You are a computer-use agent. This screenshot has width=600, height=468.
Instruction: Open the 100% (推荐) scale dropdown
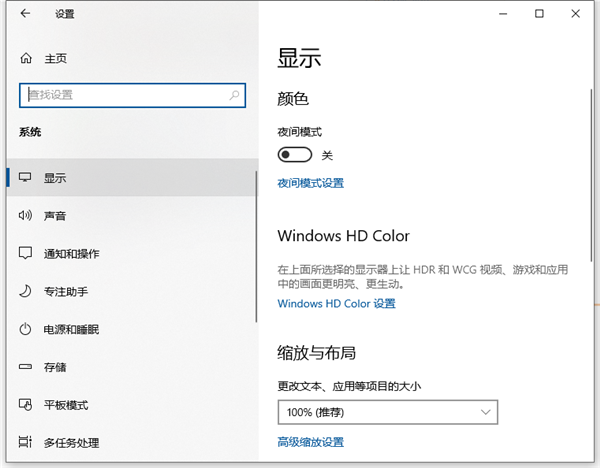(387, 412)
